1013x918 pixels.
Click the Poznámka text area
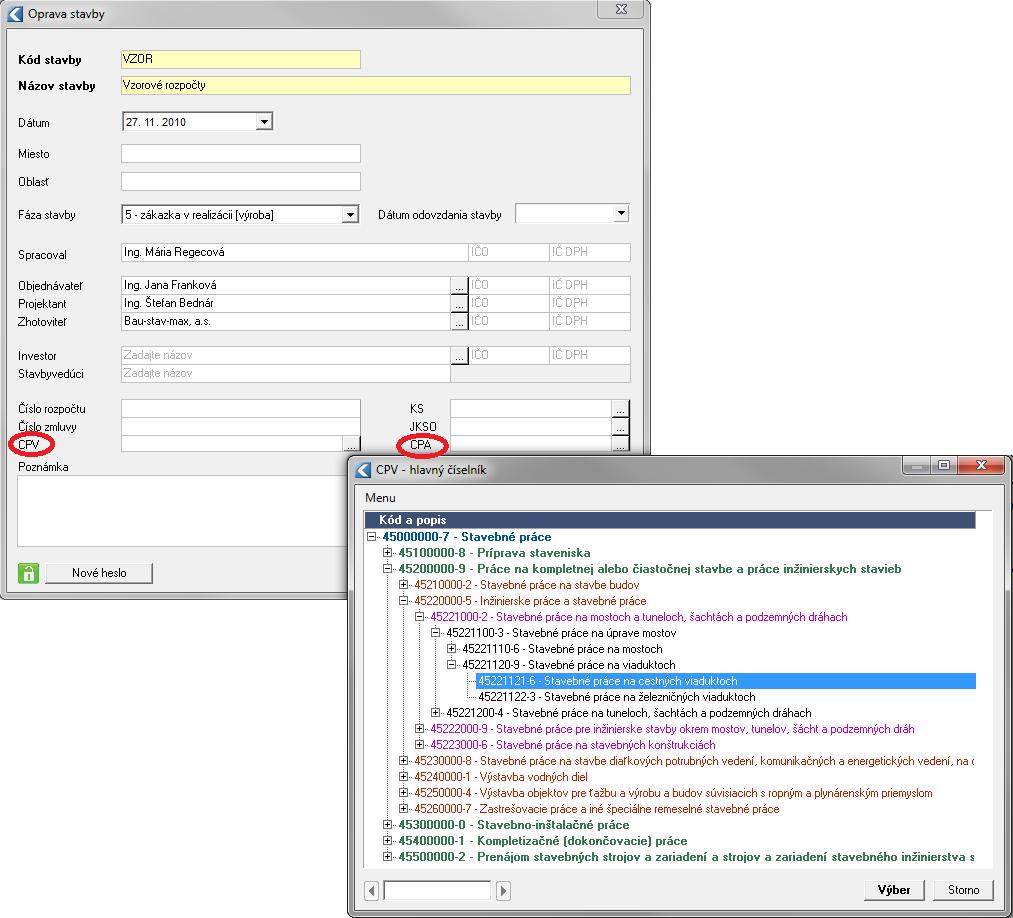click(x=182, y=511)
